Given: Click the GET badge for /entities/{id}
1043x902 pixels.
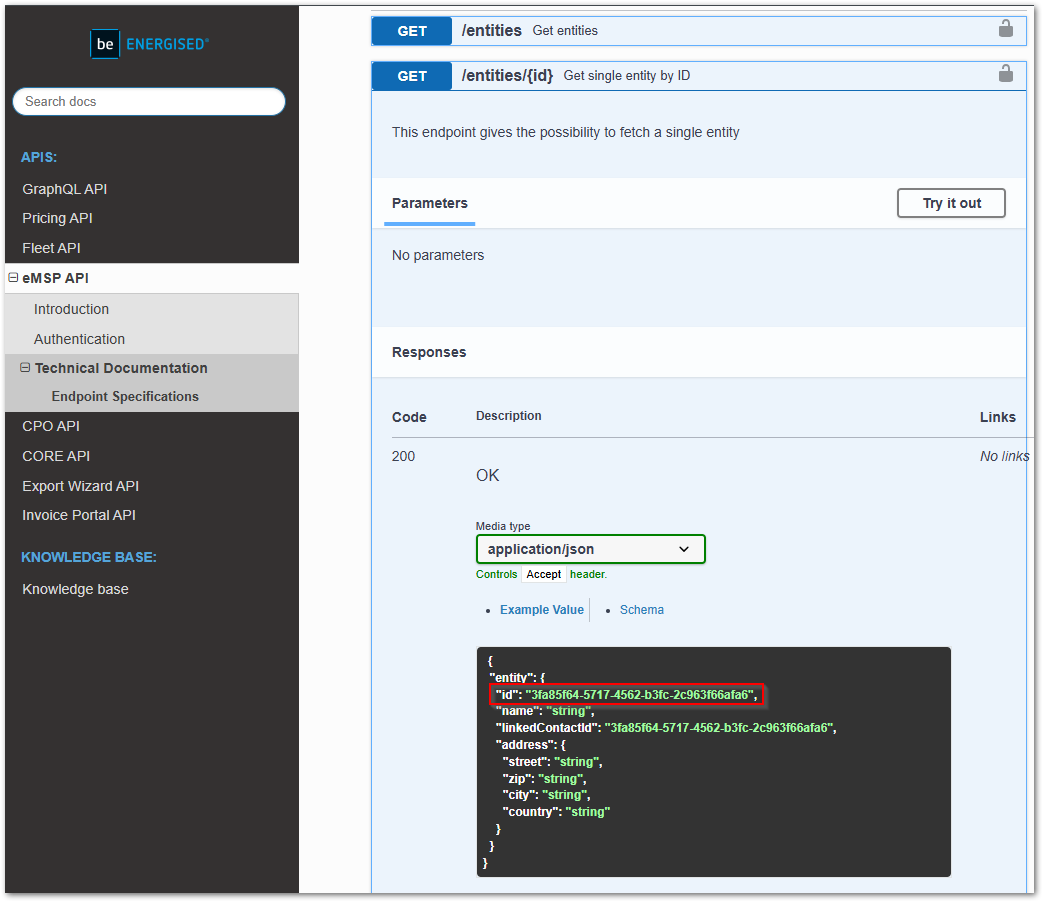Looking at the screenshot, I should click(x=412, y=76).
